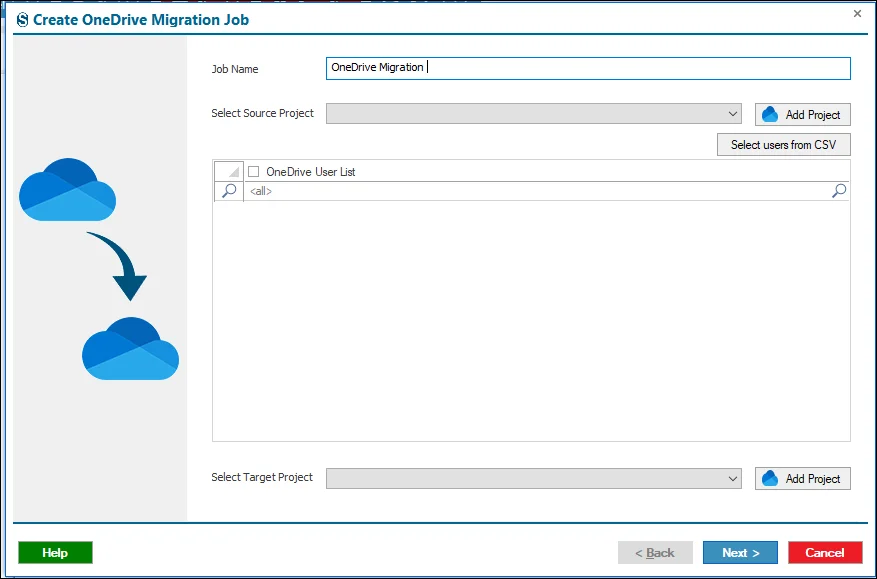
Task: Click the <all> filter field in user list
Action: click(537, 191)
